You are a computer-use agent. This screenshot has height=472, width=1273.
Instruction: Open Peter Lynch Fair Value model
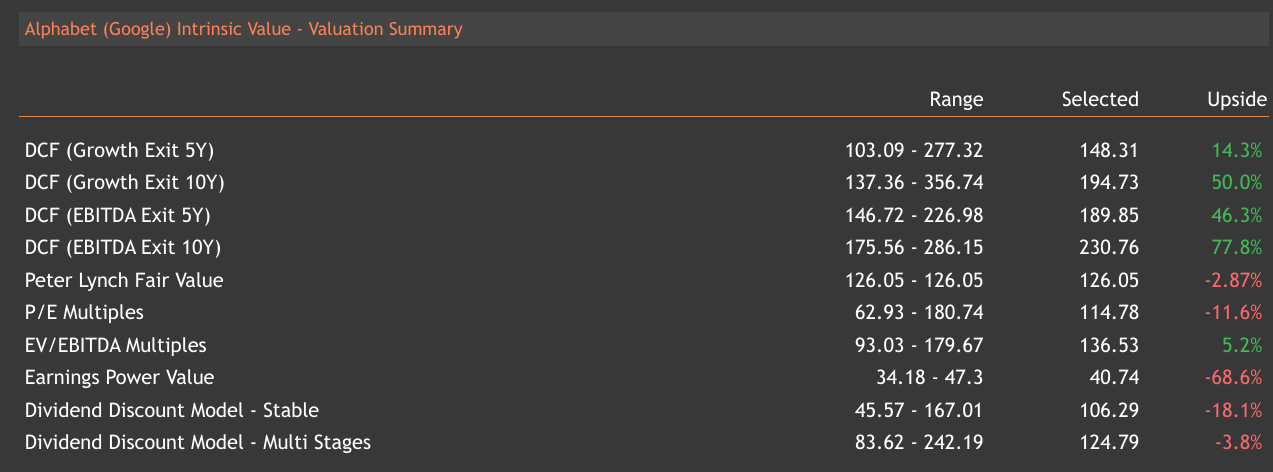click(x=124, y=280)
